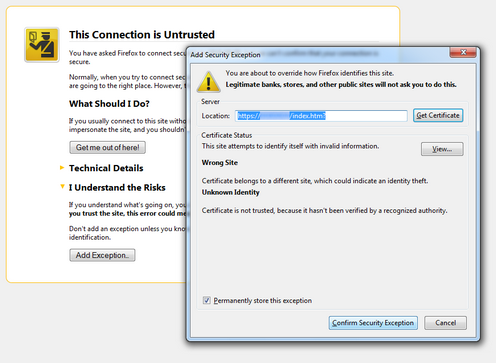
Task: Click the What Should I Do? heading
Action: (x=109, y=104)
